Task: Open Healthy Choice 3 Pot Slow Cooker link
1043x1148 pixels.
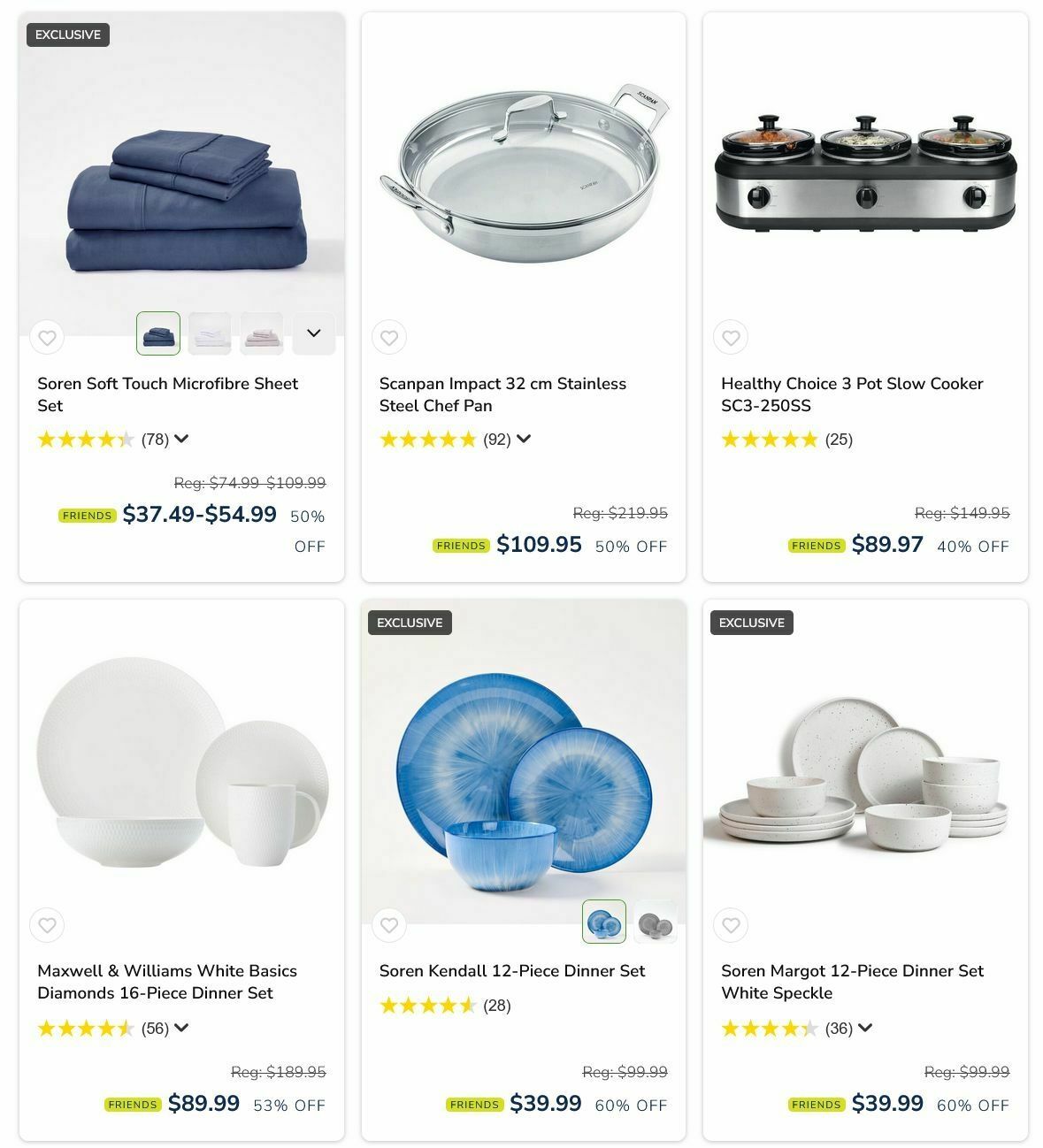Action: pyautogui.click(x=852, y=394)
